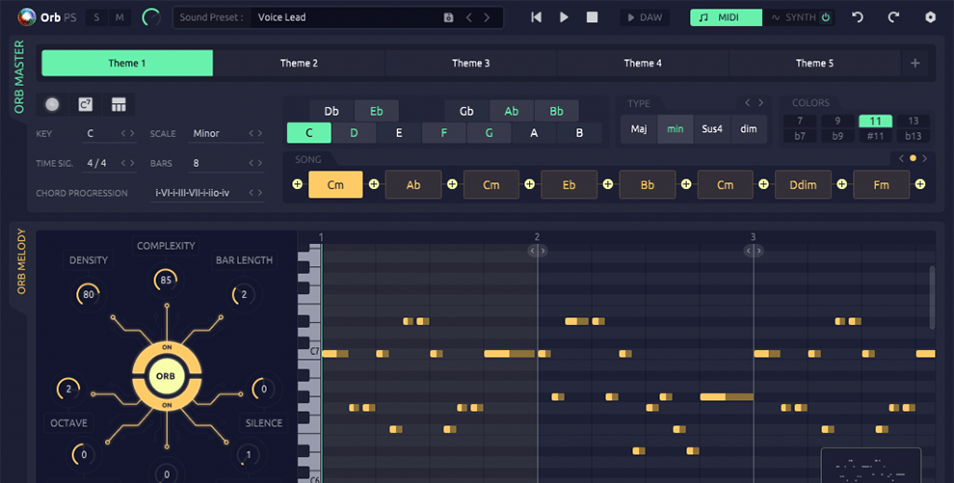
Task: Select Maj chord type
Action: click(x=639, y=129)
